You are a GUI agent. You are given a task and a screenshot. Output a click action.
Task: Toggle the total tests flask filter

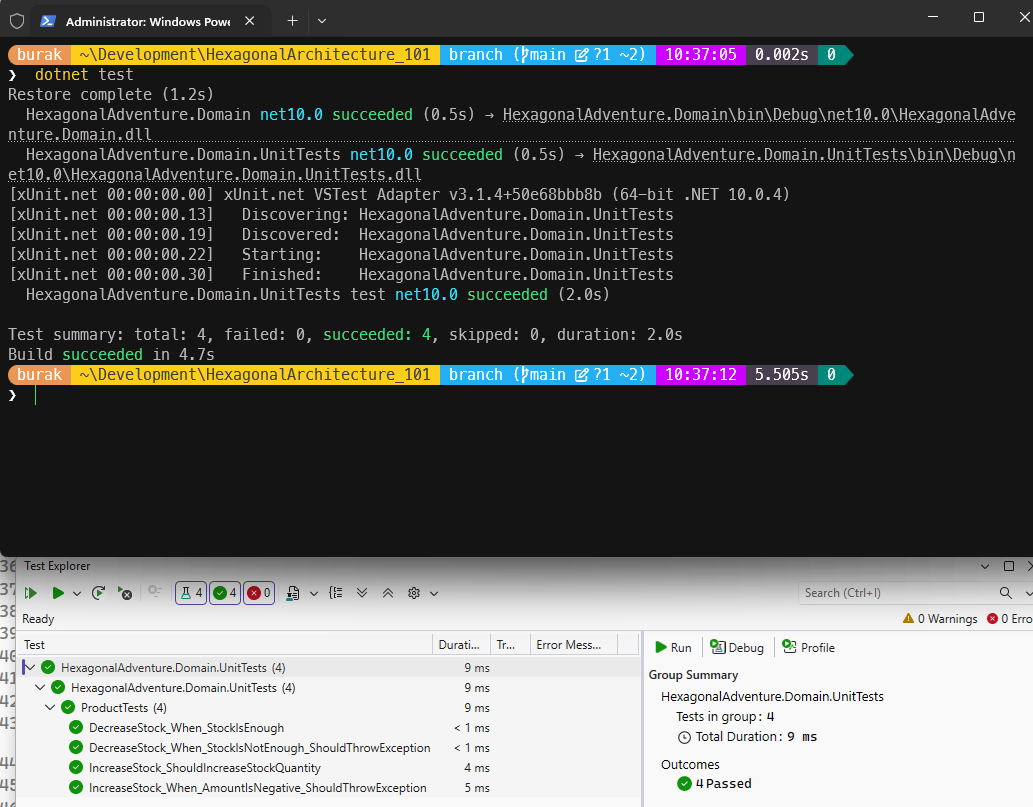[190, 593]
